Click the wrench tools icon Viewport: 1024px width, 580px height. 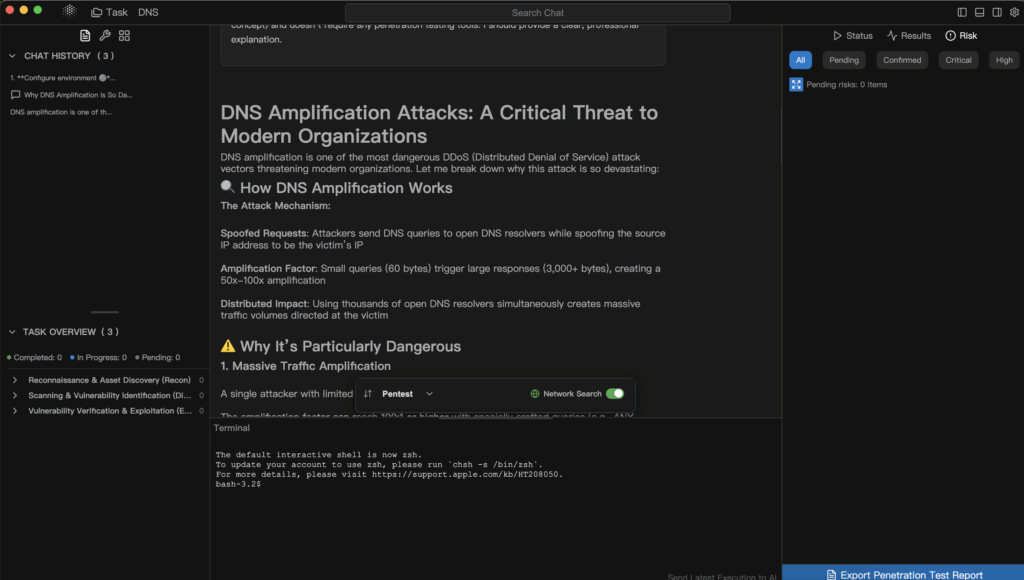(x=104, y=35)
